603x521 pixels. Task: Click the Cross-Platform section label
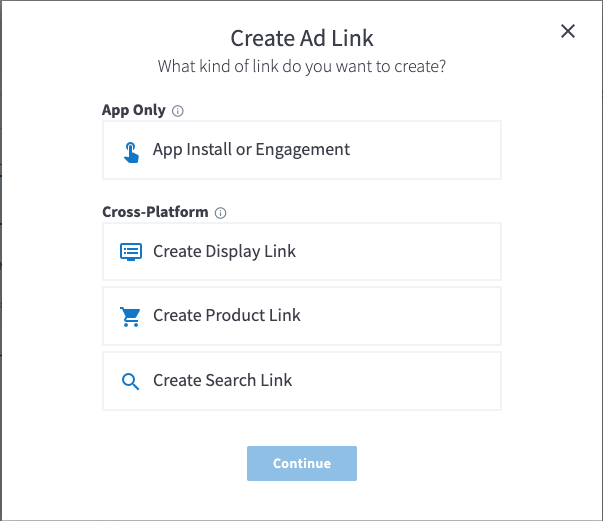pos(155,212)
